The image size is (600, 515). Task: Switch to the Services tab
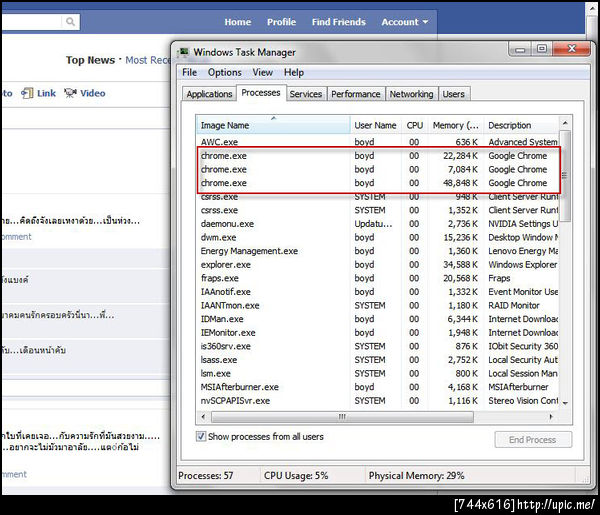click(306, 94)
